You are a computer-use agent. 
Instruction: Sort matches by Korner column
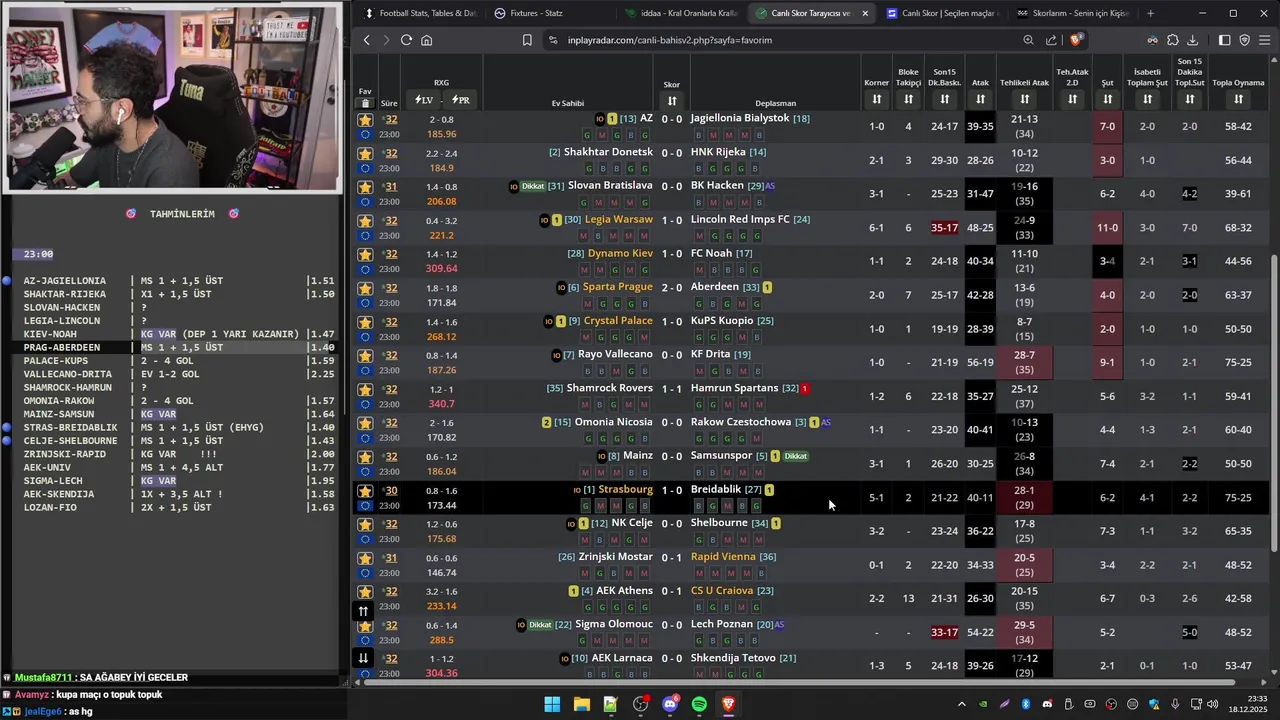pos(876,99)
